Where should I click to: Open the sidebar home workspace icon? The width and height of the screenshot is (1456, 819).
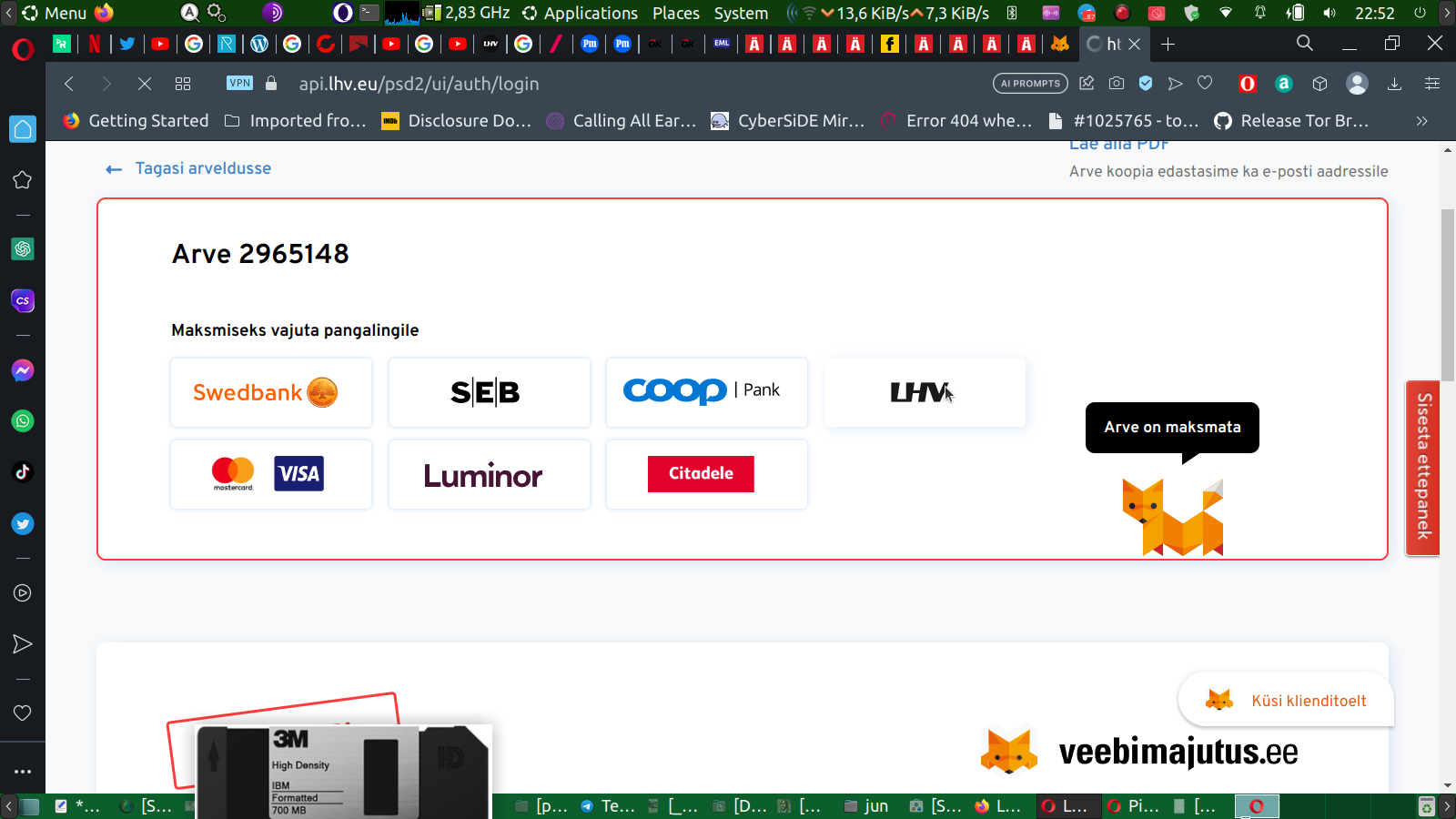(x=23, y=129)
